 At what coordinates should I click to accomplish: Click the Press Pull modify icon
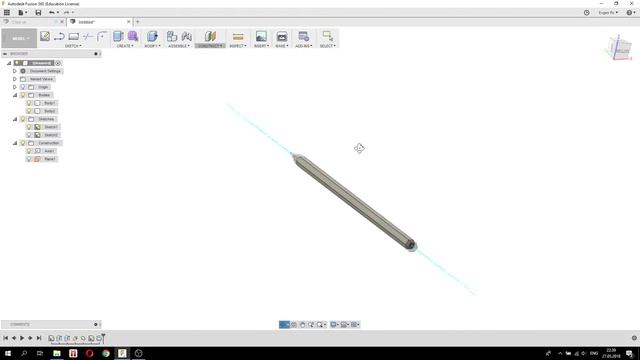(152, 36)
